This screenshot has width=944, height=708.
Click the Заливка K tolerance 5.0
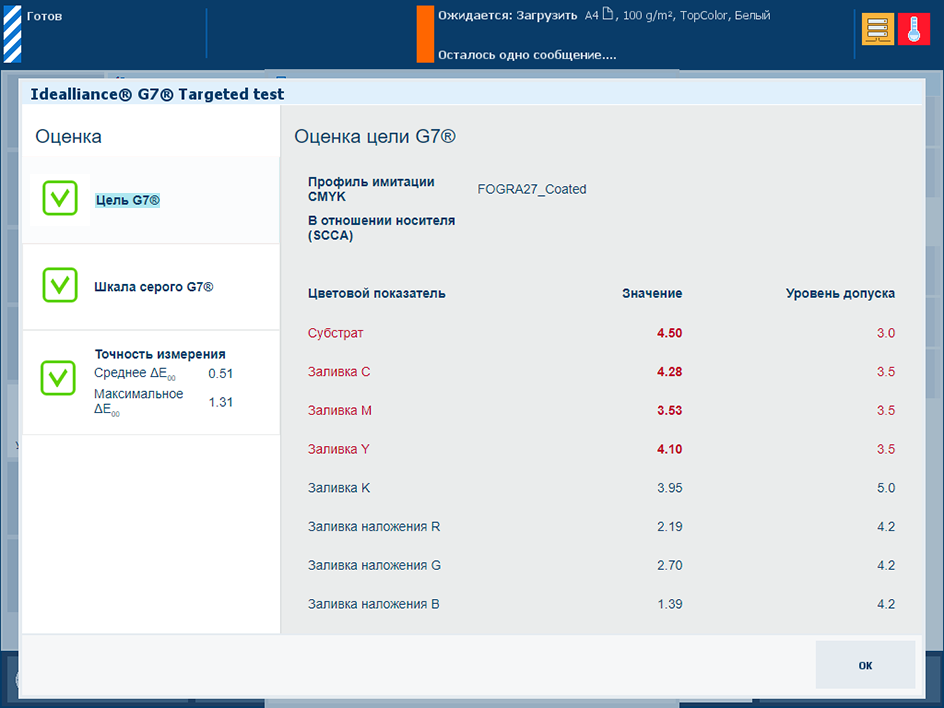[886, 488]
